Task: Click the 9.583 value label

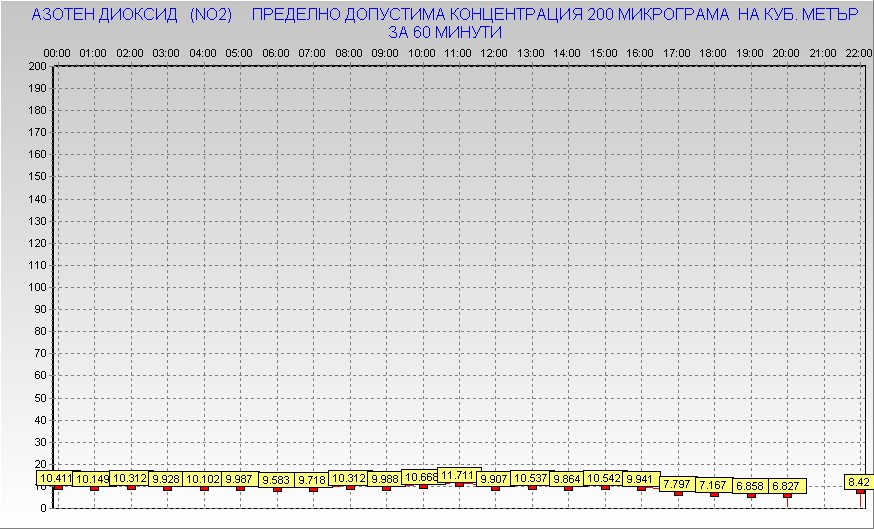Action: [277, 480]
